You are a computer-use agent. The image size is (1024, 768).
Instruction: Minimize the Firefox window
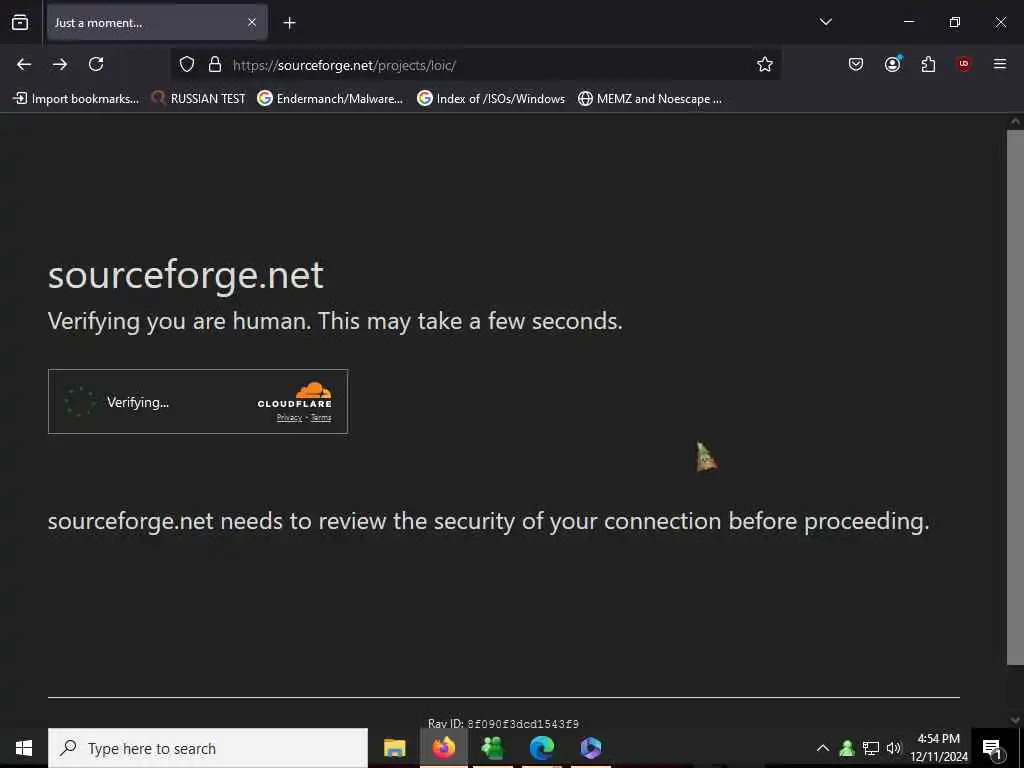coord(908,22)
